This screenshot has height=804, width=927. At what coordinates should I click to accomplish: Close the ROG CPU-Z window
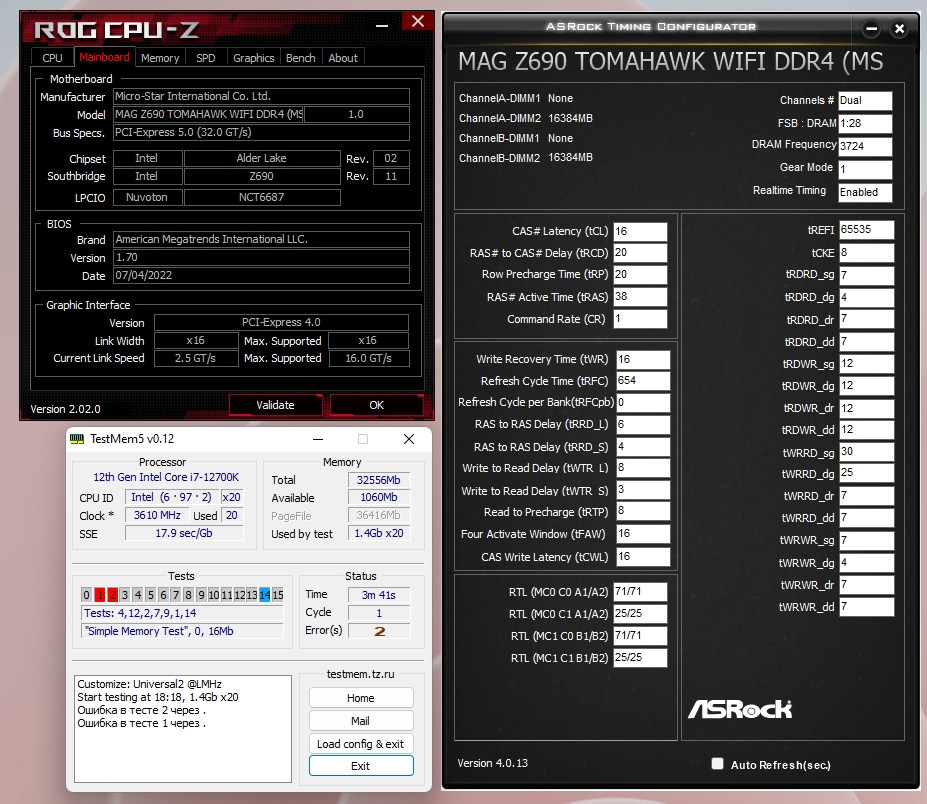[x=418, y=21]
